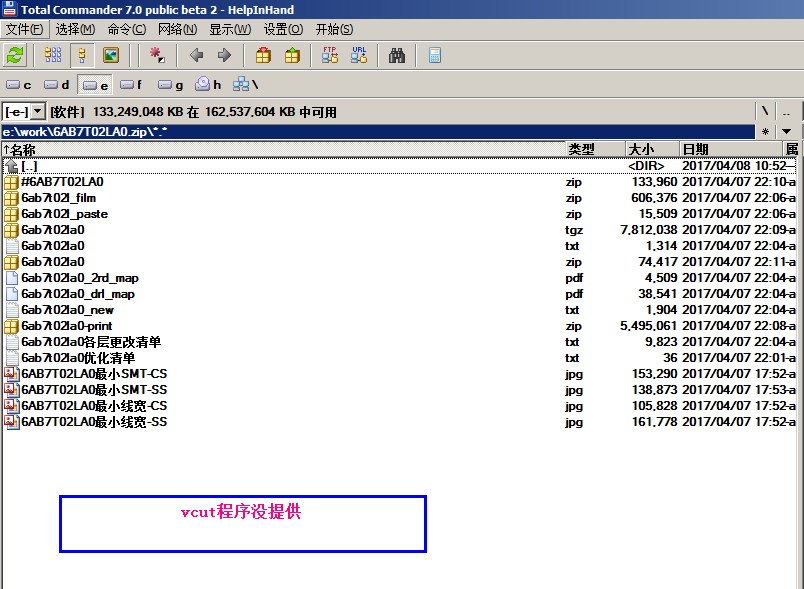
Task: Open the 设置(O) menu
Action: pyautogui.click(x=284, y=29)
